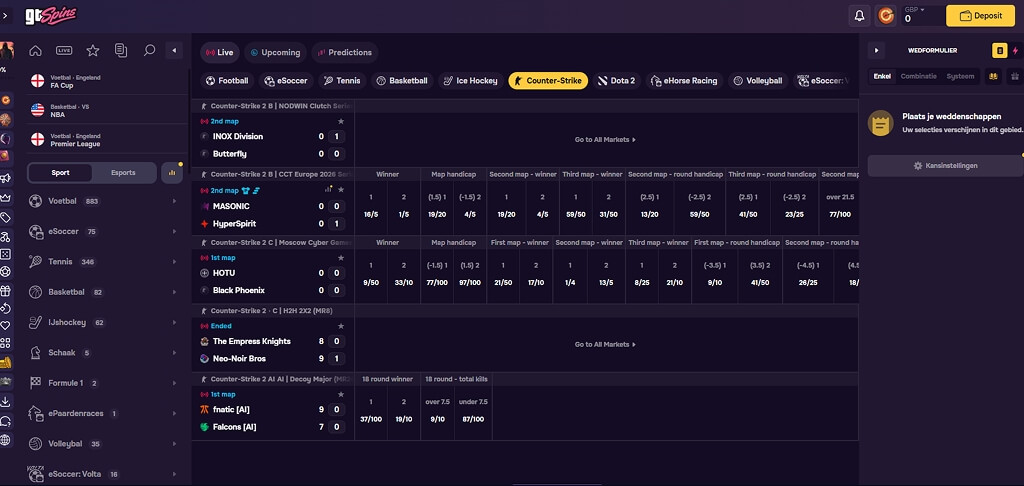Bet HOTU winner at 9/50

(371, 276)
